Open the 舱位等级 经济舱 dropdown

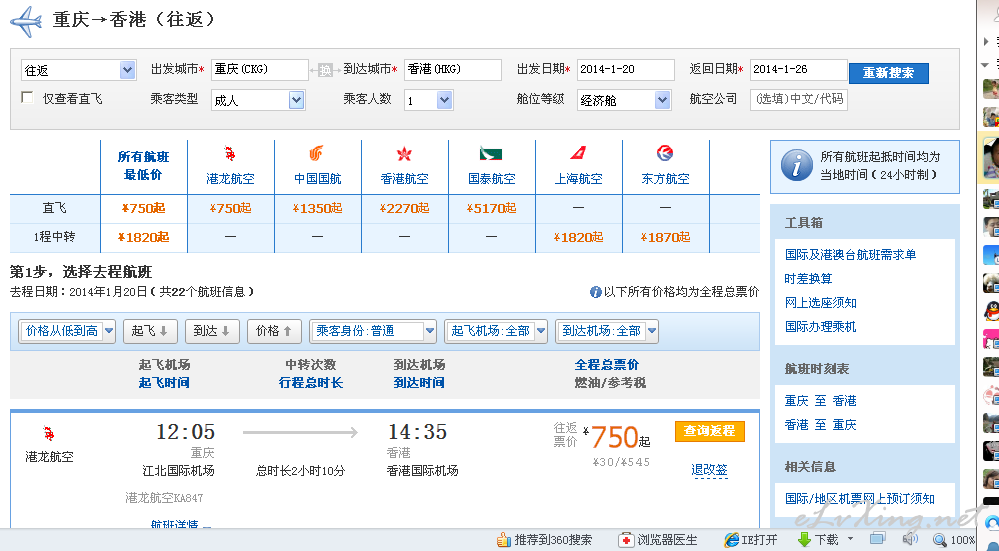coord(624,100)
